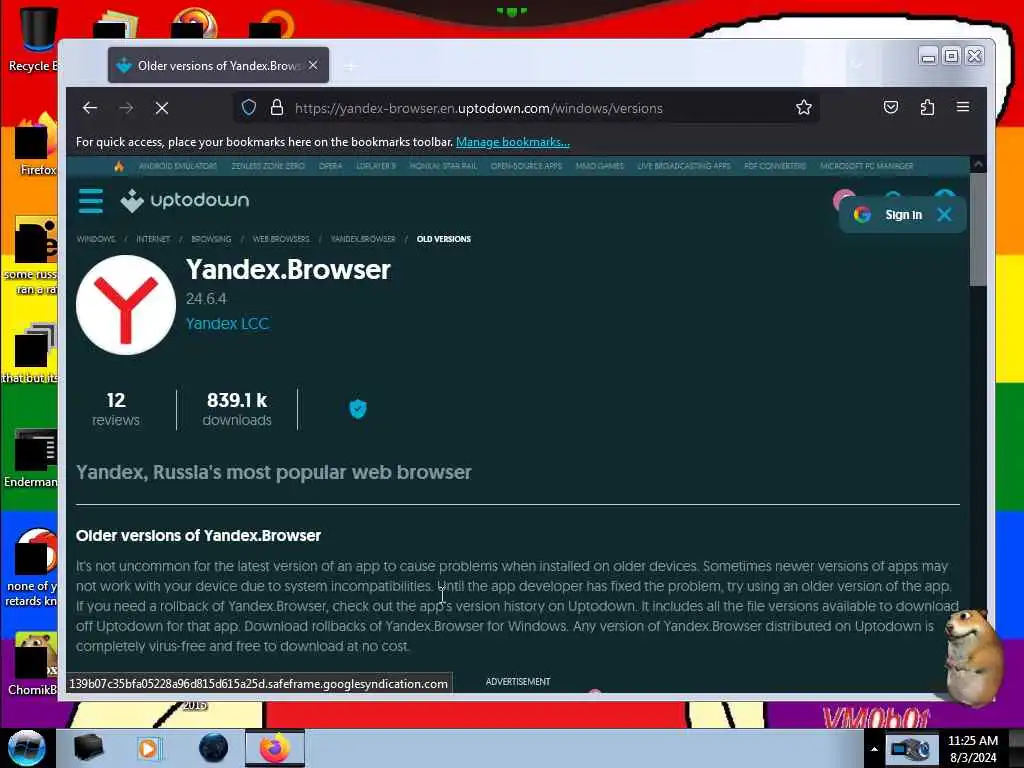Open a new browser tab

351,66
